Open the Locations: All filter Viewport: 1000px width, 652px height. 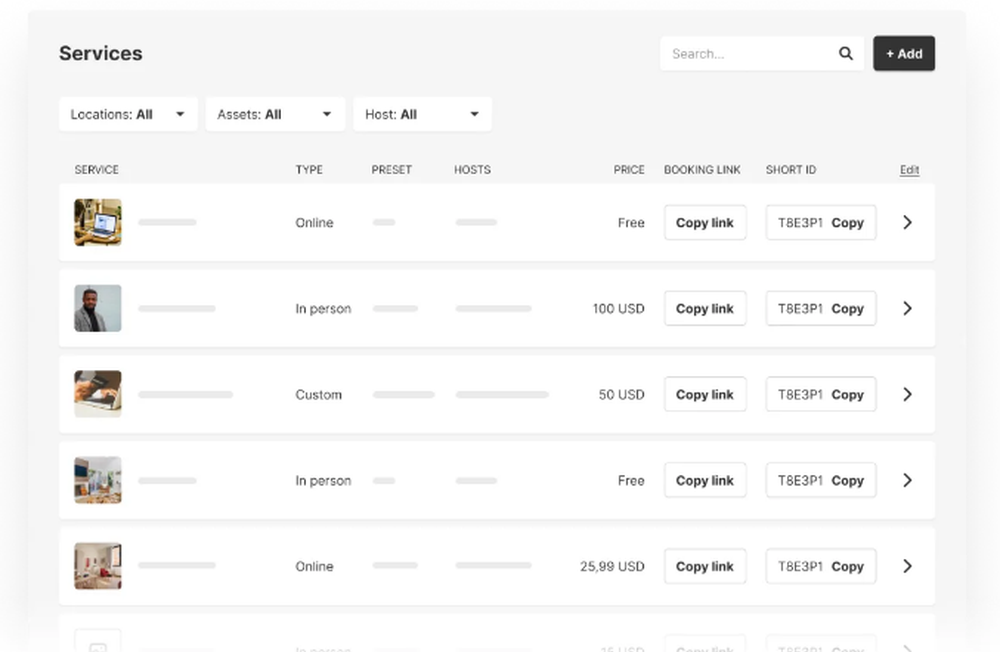[127, 113]
